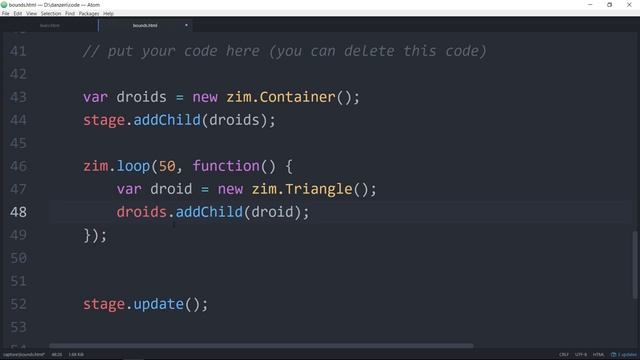Click the horizontal scrollbar thumb
Viewport: 640px width, 360px height.
point(261,346)
